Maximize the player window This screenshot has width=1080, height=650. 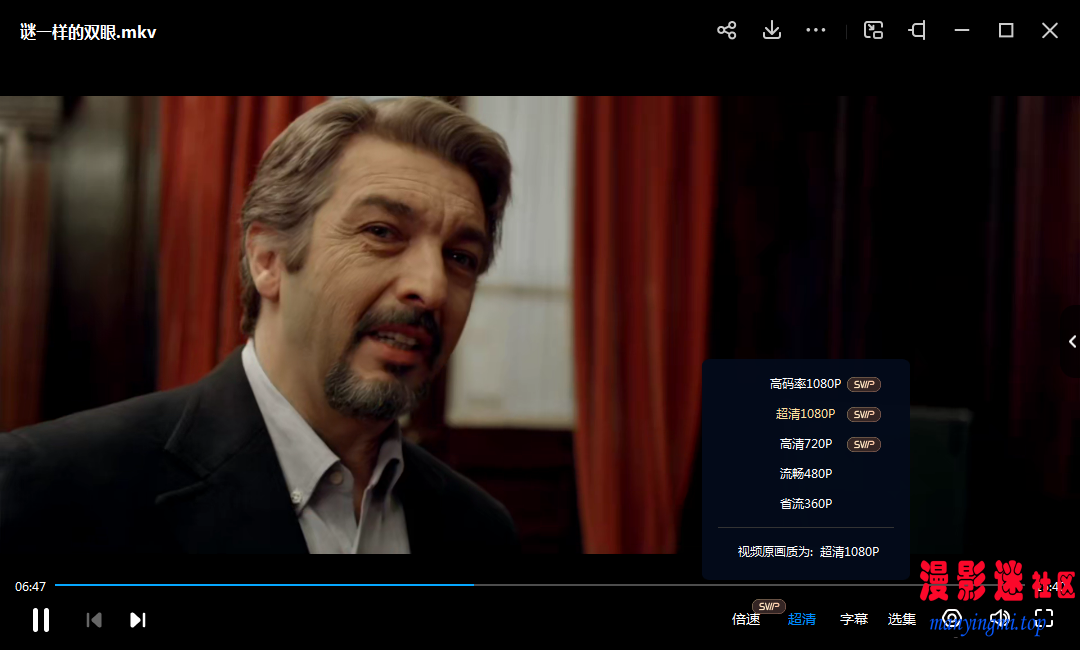click(1006, 30)
